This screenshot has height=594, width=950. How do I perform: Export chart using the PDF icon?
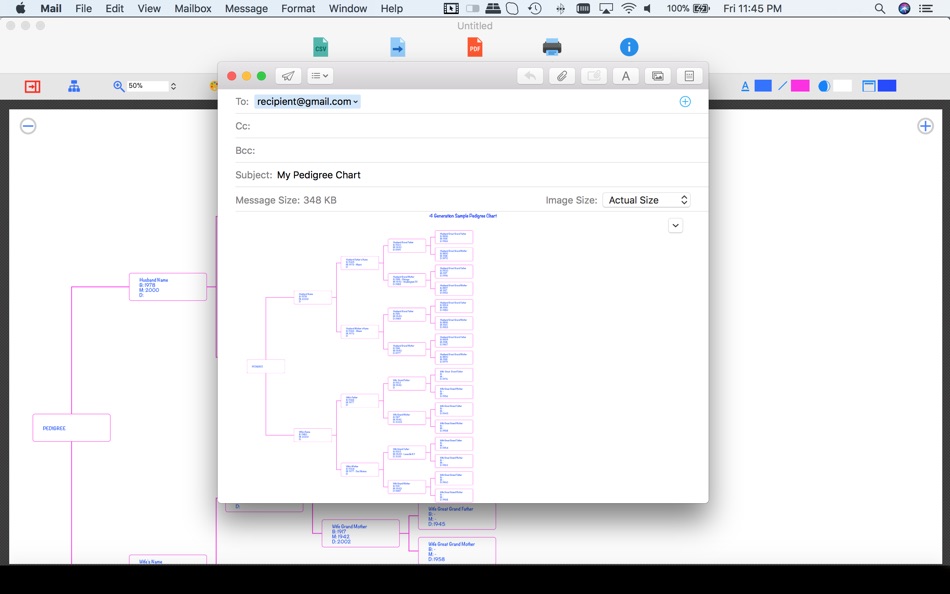point(474,47)
